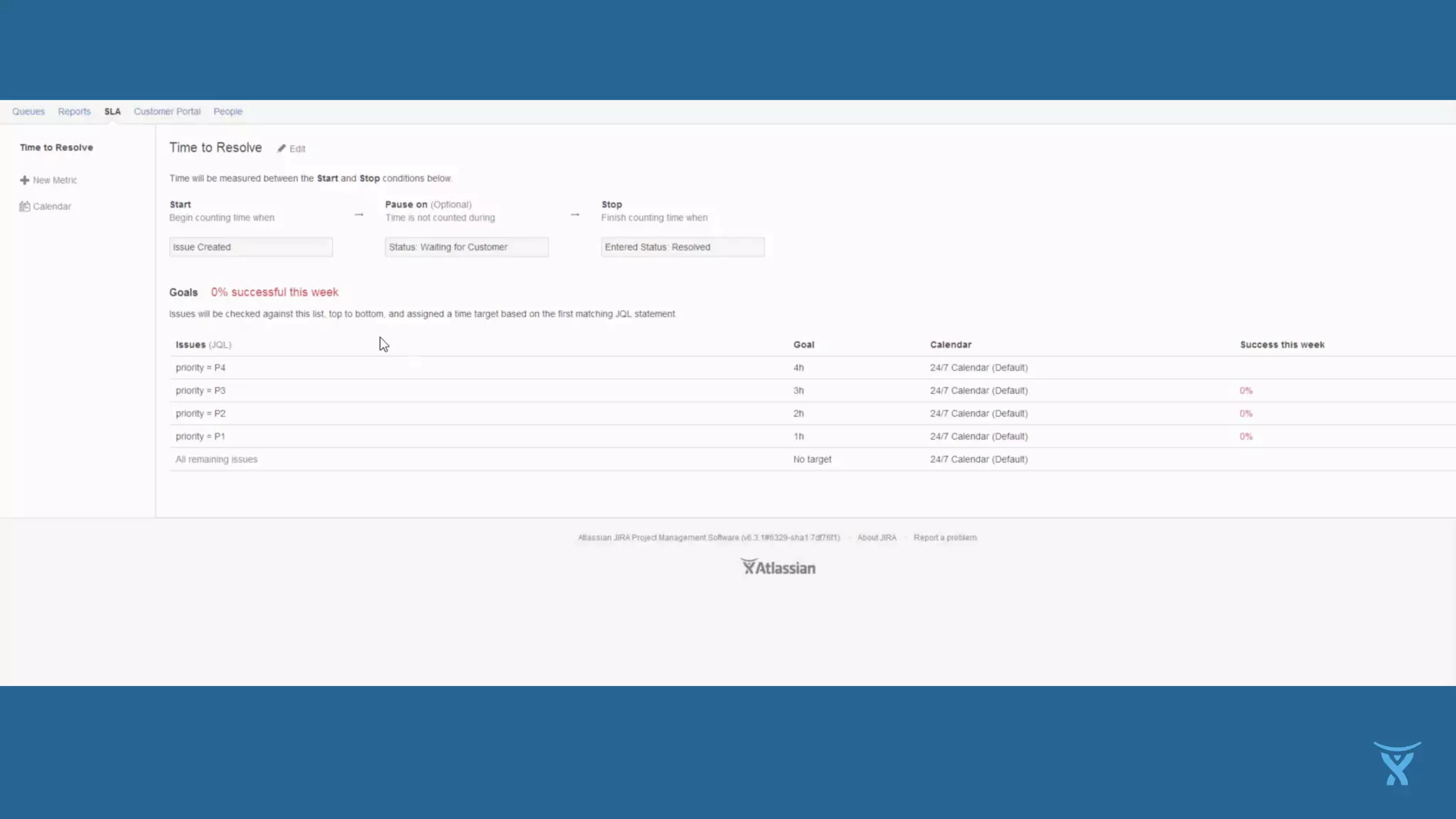Viewport: 1456px width, 819px height.
Task: Go to the People tab
Action: 227,112
